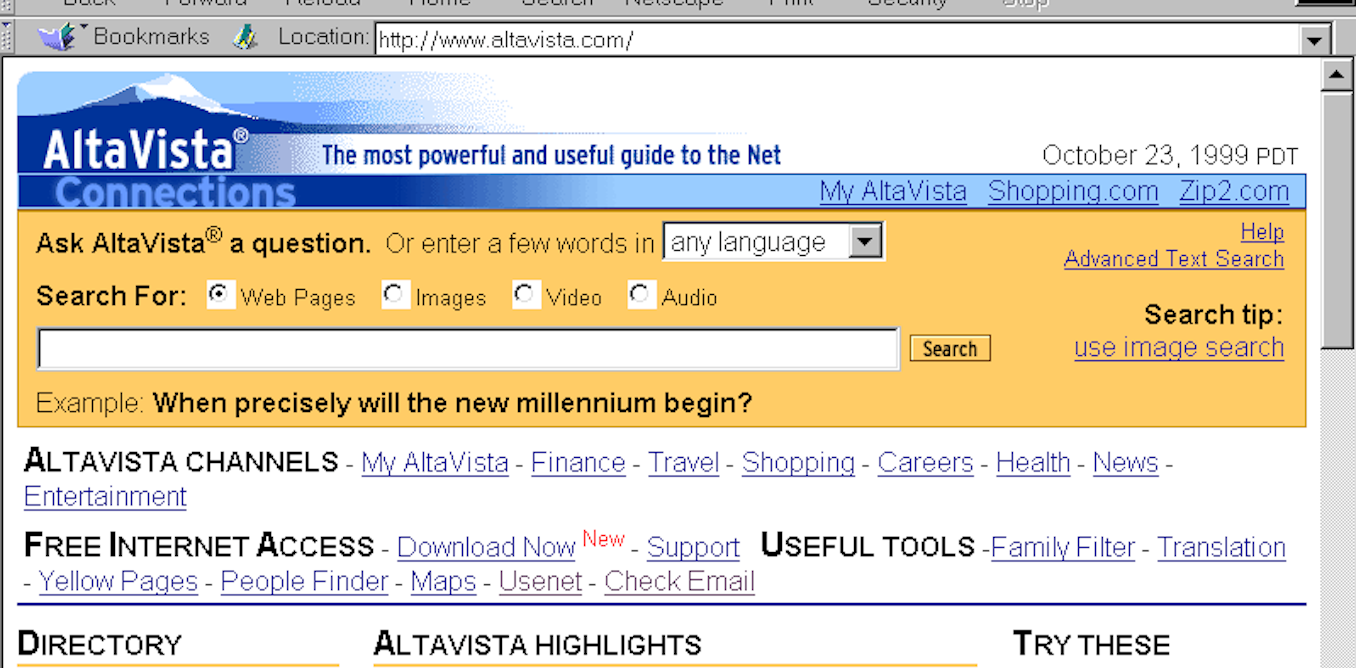Viewport: 1356px width, 668px height.
Task: Open the Location bar history dropdown
Action: coord(1316,40)
